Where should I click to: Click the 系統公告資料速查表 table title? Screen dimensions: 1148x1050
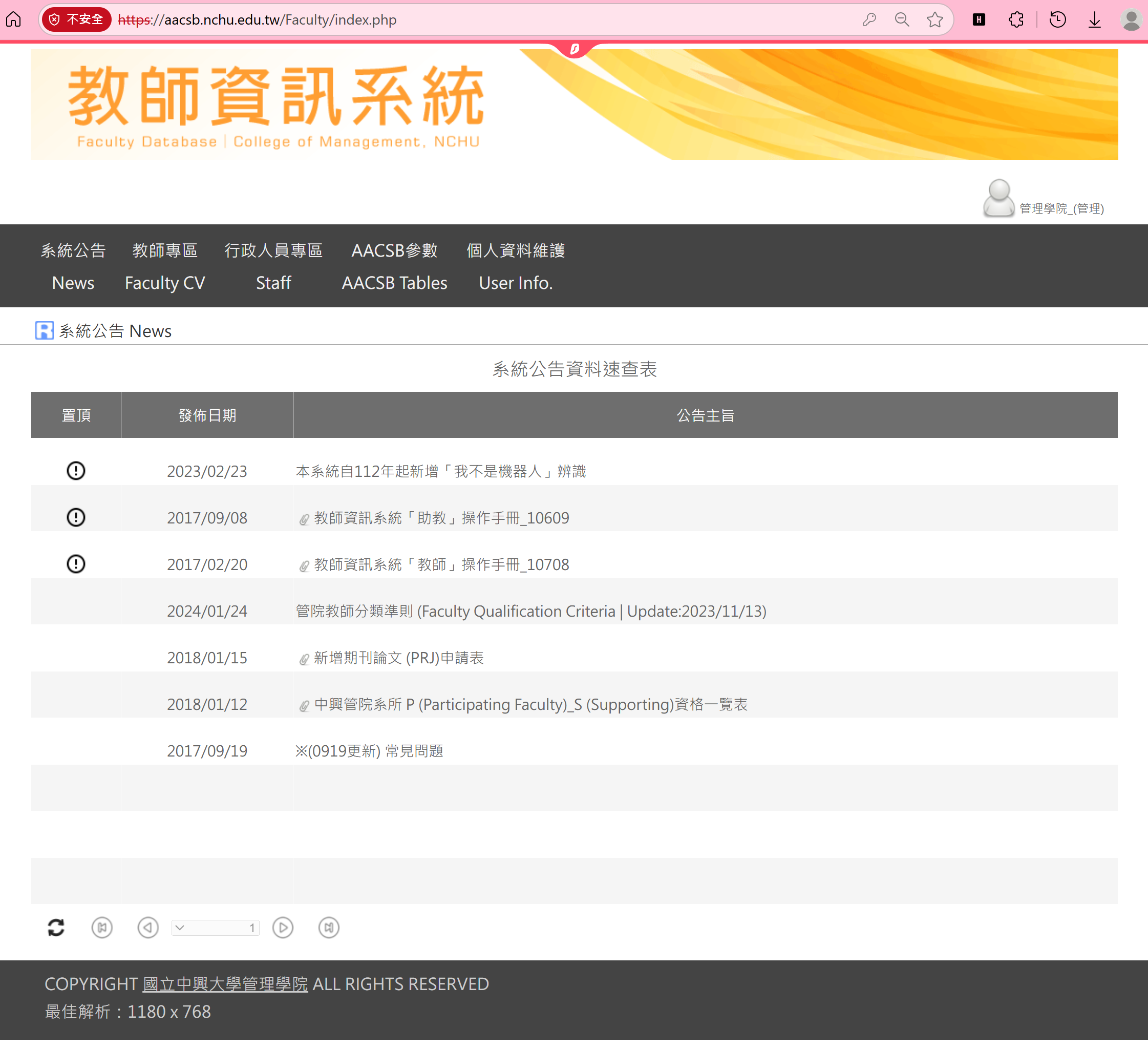[x=575, y=369]
